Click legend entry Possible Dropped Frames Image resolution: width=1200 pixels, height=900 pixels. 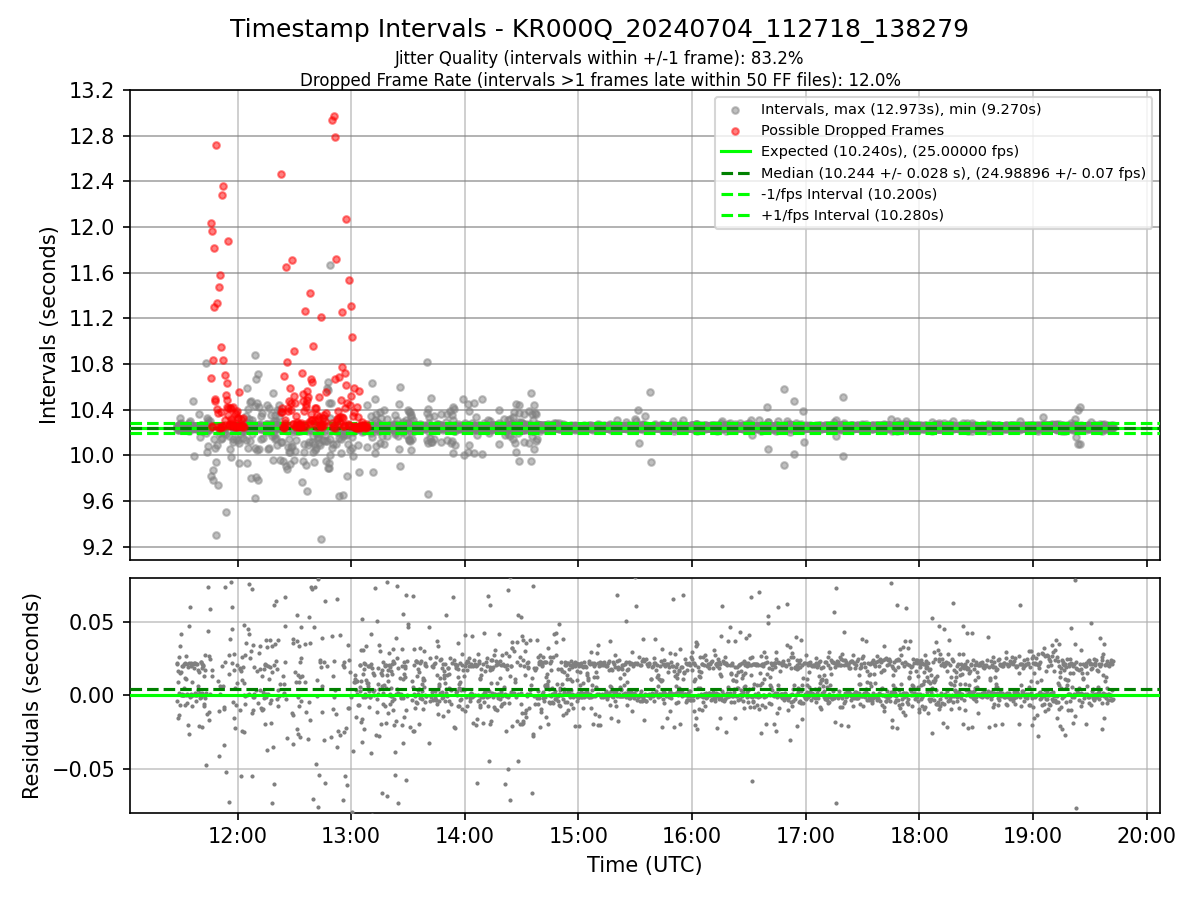(852, 130)
